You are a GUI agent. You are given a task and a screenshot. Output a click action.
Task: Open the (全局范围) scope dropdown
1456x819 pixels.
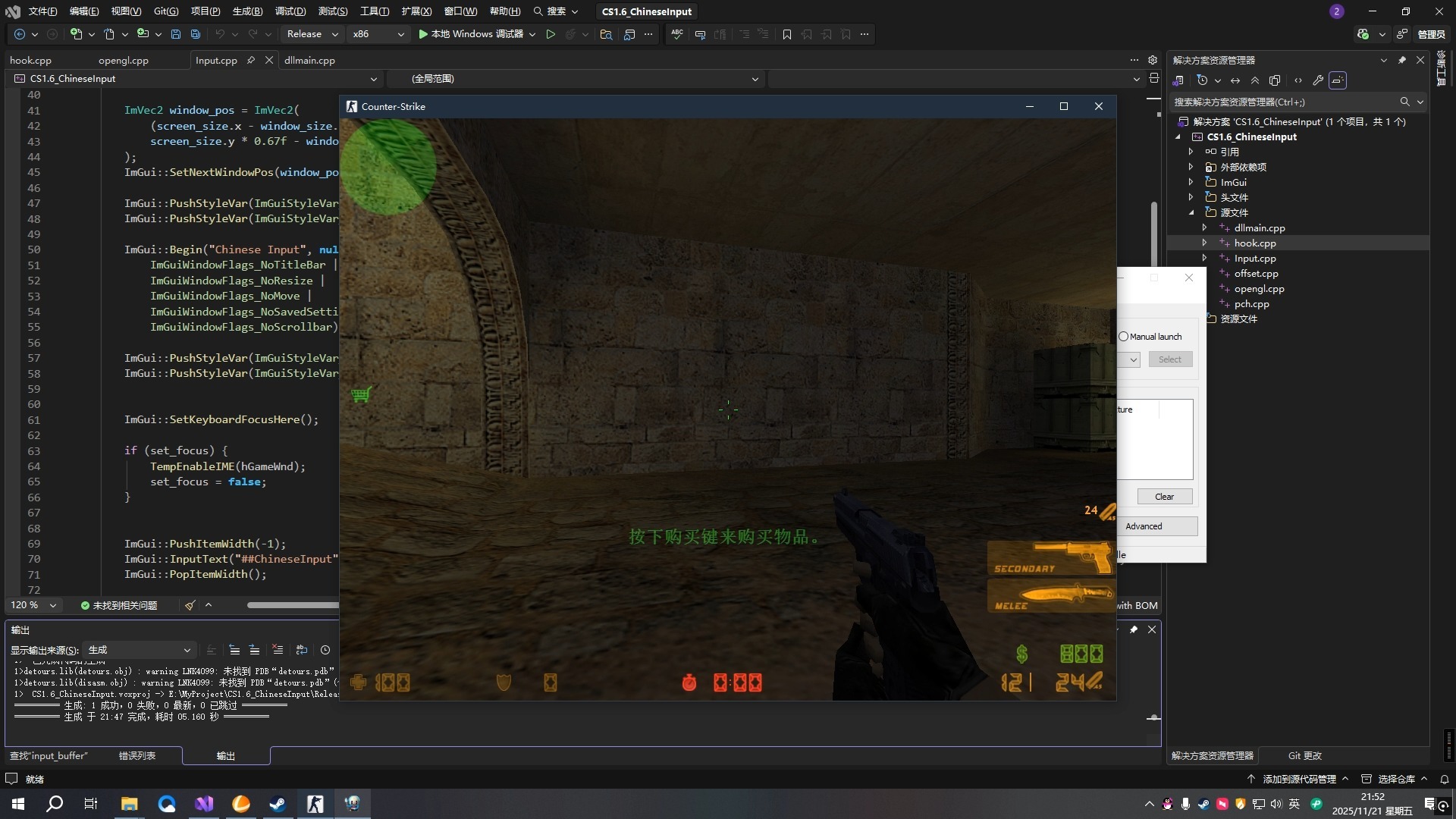point(576,78)
